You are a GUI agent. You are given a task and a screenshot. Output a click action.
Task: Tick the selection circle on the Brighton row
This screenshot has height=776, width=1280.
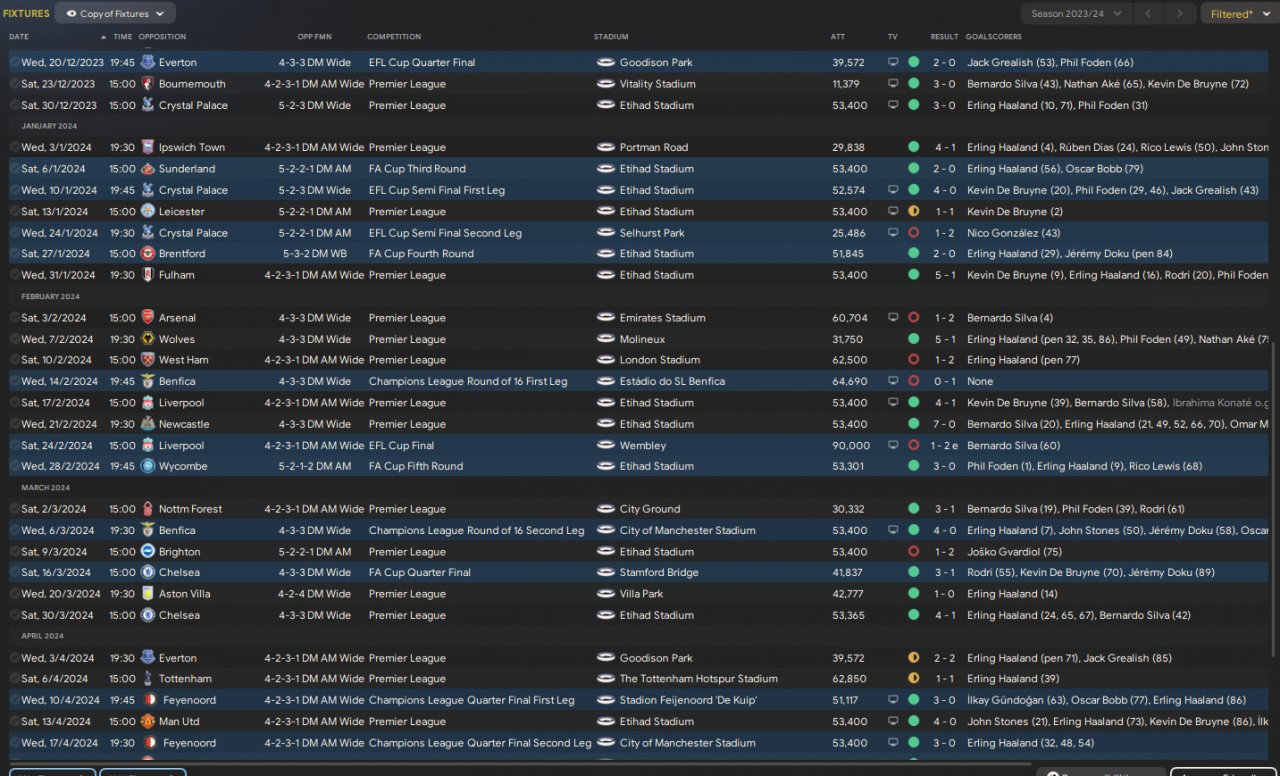coord(14,552)
